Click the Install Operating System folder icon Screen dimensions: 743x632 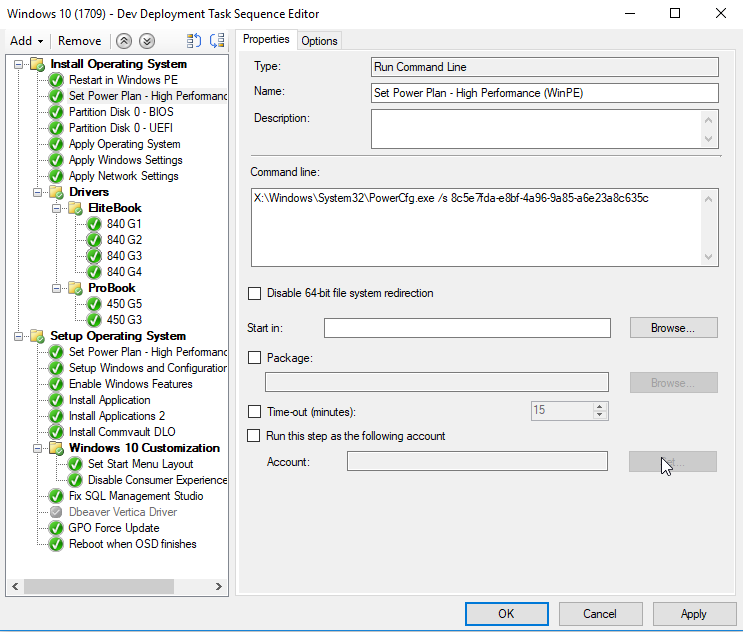[x=38, y=64]
